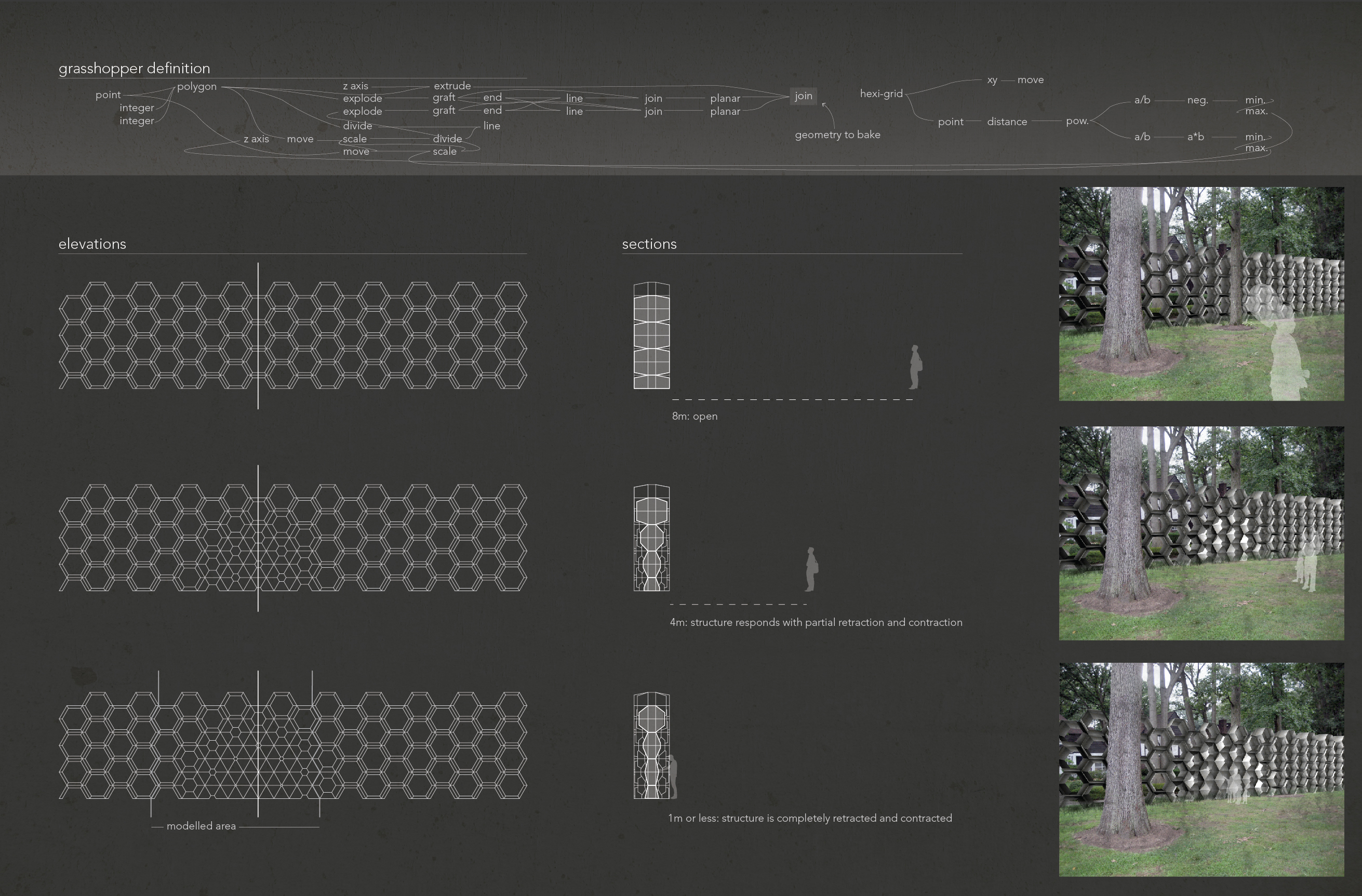Click the middle section wall drawing
Screen dimensions: 1362x896
[x=651, y=537]
